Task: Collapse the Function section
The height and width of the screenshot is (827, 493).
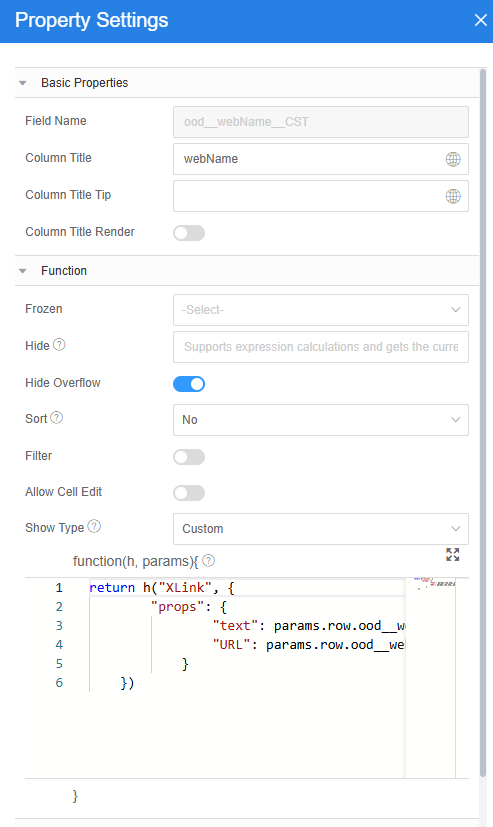Action: [x=23, y=271]
